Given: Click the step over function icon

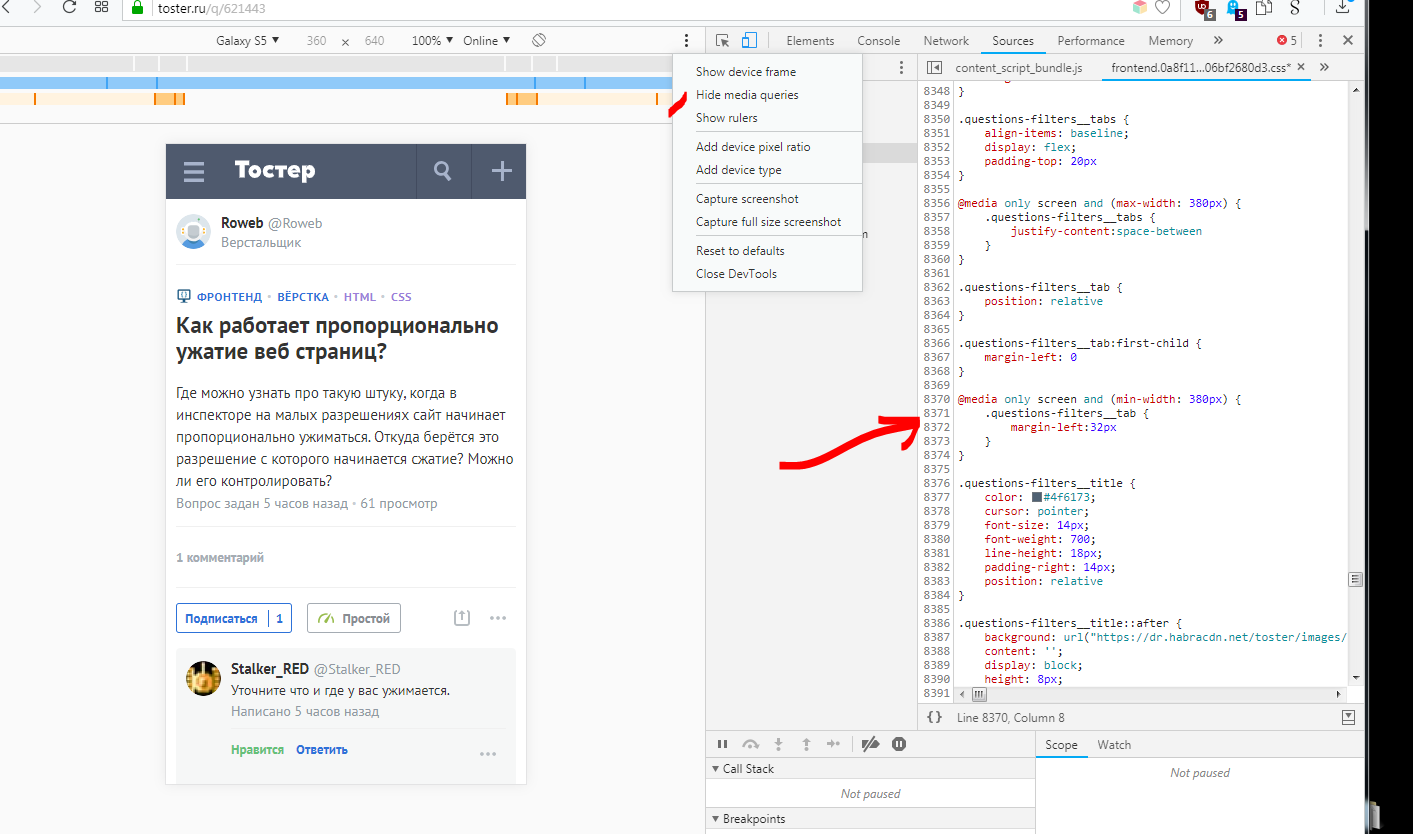Looking at the screenshot, I should click(750, 744).
